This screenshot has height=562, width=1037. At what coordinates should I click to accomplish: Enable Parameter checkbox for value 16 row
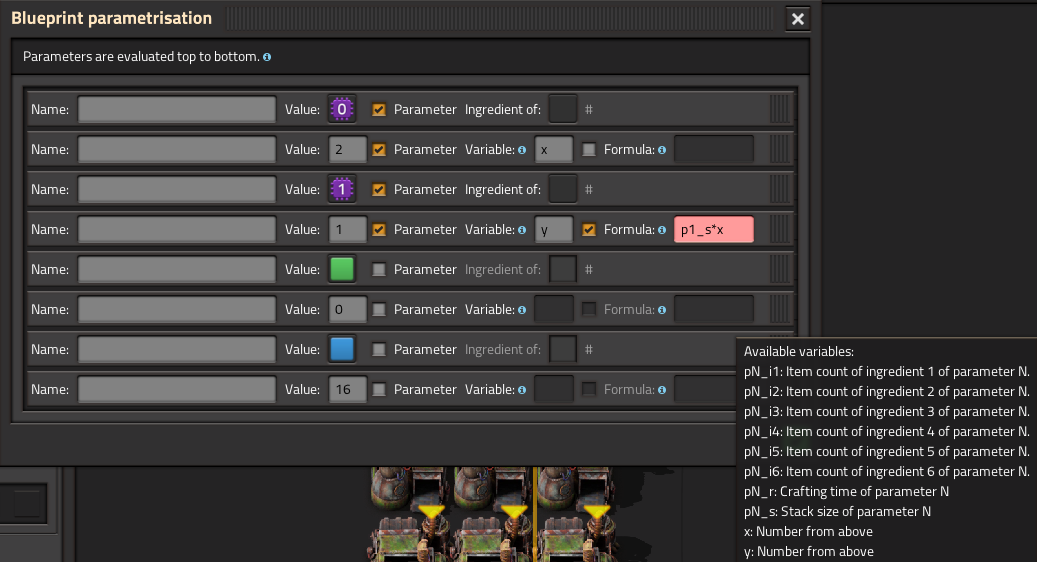pyautogui.click(x=379, y=389)
